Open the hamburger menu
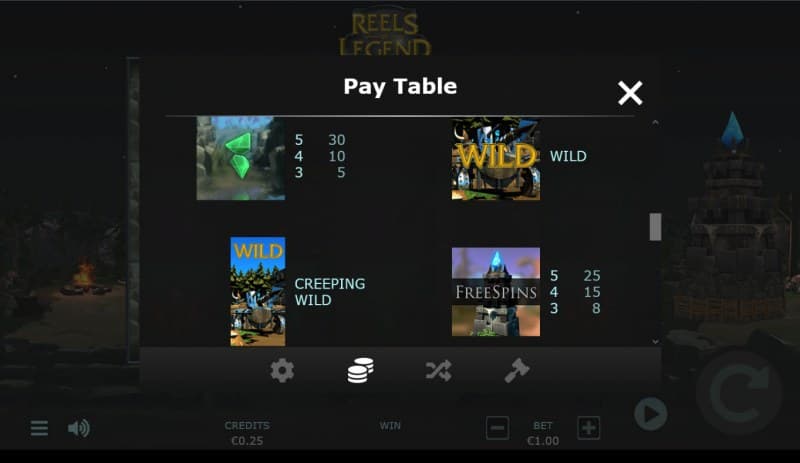Image resolution: width=800 pixels, height=463 pixels. pos(39,428)
